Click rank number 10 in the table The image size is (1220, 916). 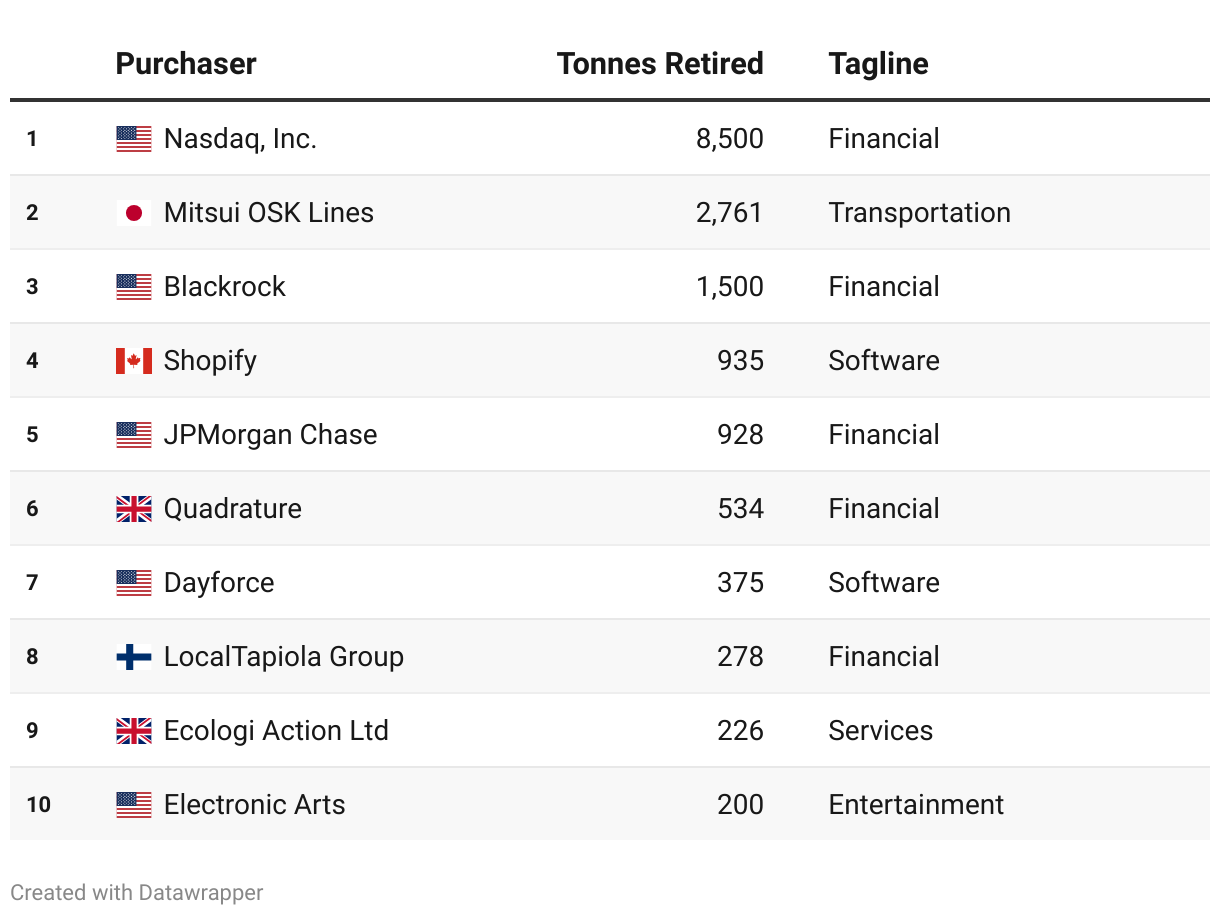tap(38, 805)
